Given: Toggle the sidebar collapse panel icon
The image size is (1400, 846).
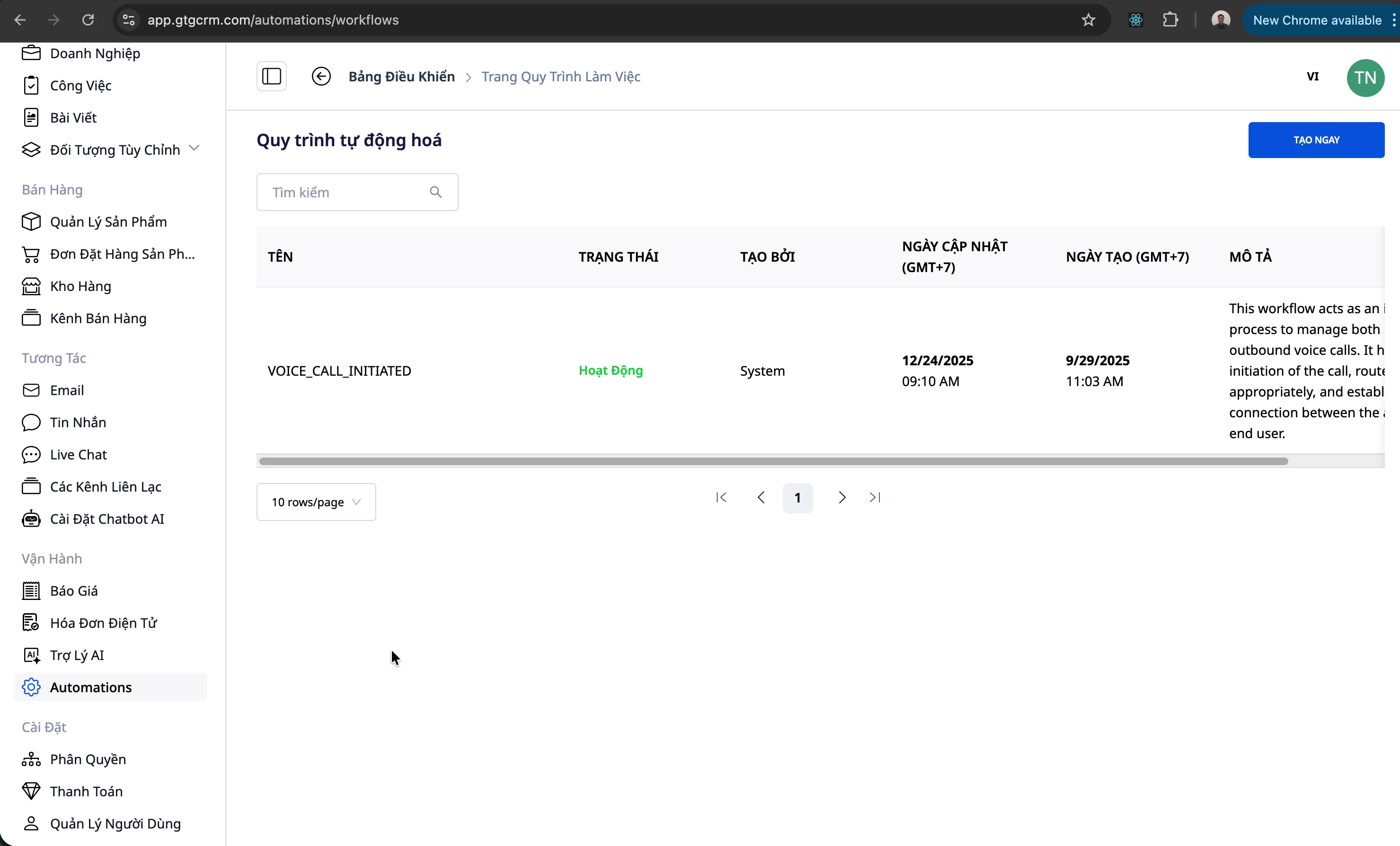Looking at the screenshot, I should point(271,76).
